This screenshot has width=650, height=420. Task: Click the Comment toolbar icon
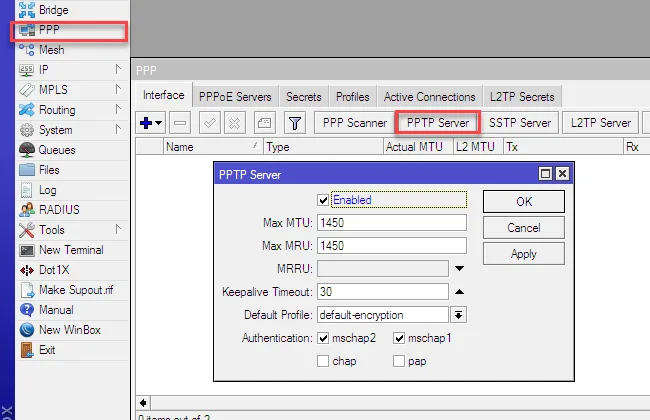(x=263, y=123)
